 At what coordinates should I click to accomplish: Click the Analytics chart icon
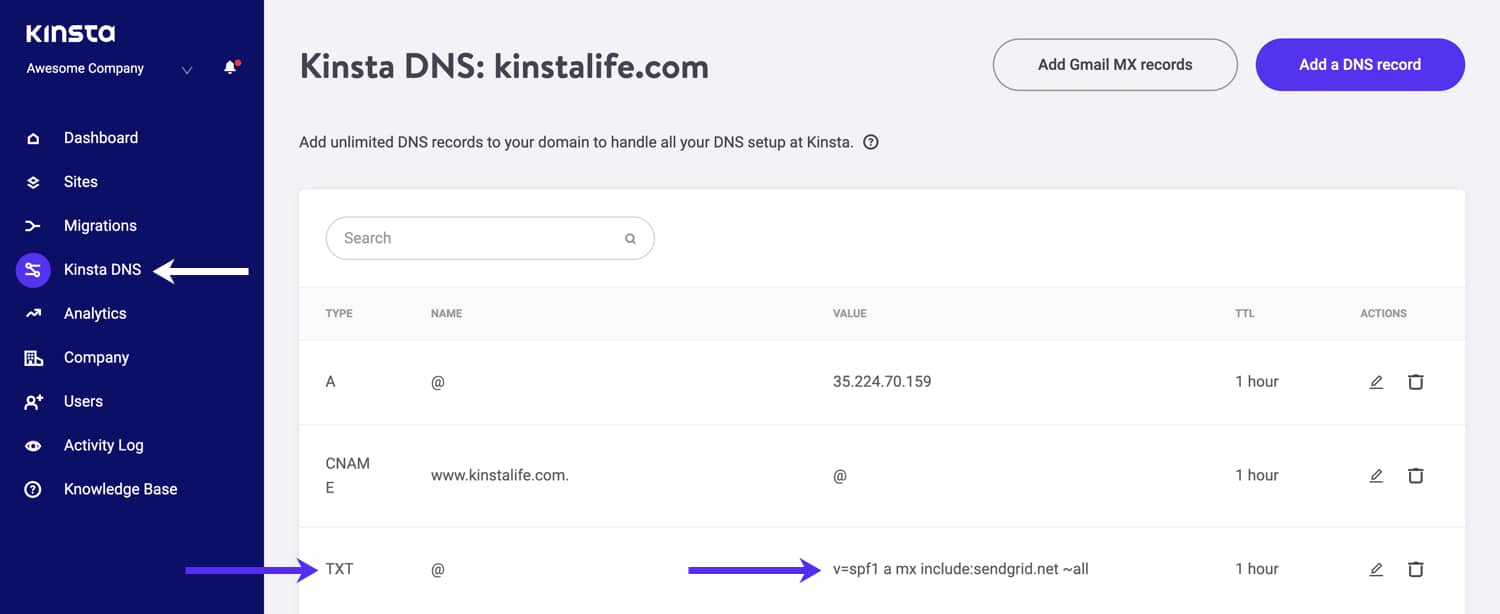pos(33,314)
